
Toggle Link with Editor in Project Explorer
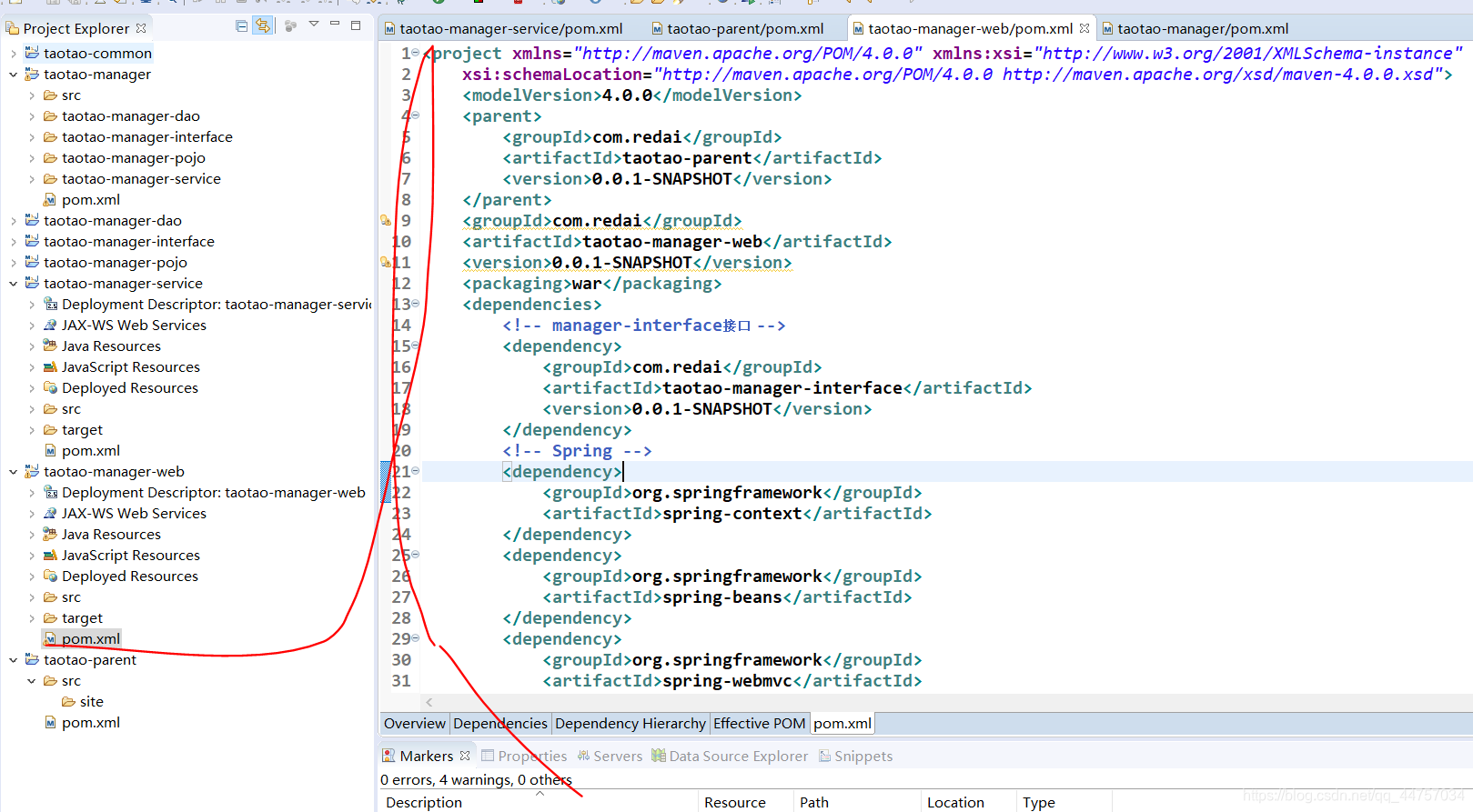pyautogui.click(x=263, y=26)
